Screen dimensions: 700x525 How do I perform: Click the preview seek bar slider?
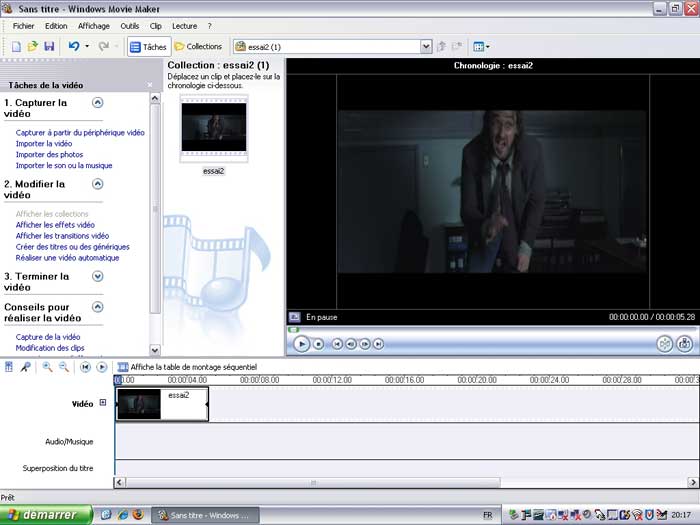293,330
